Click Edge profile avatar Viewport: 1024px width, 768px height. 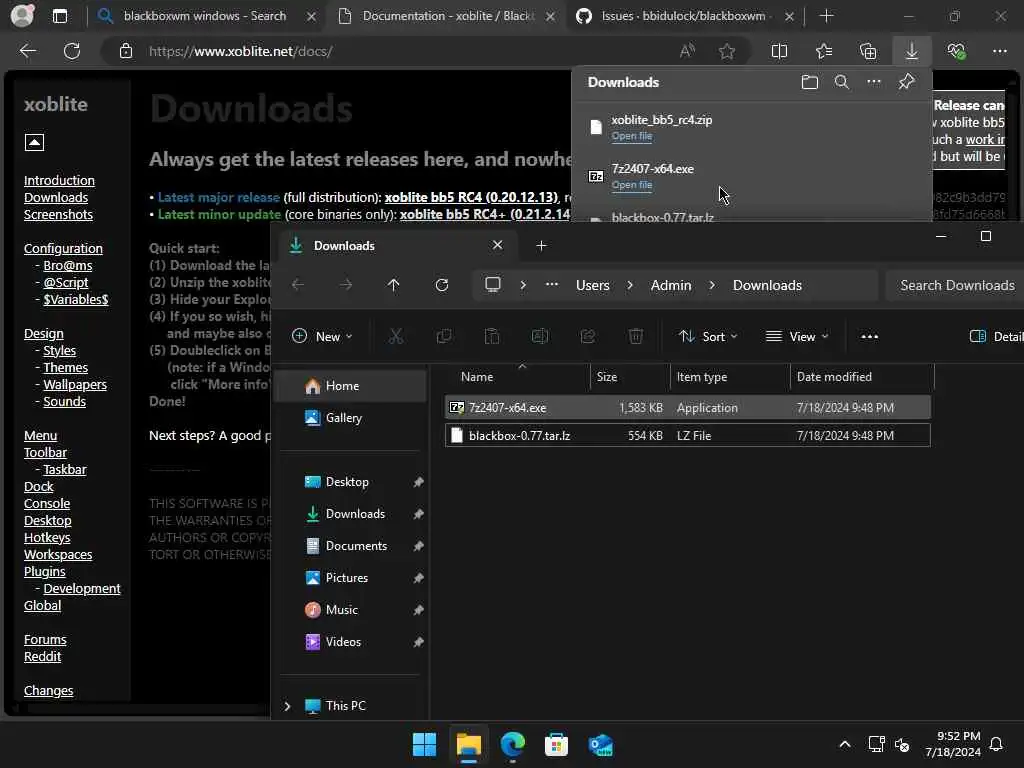pos(22,16)
